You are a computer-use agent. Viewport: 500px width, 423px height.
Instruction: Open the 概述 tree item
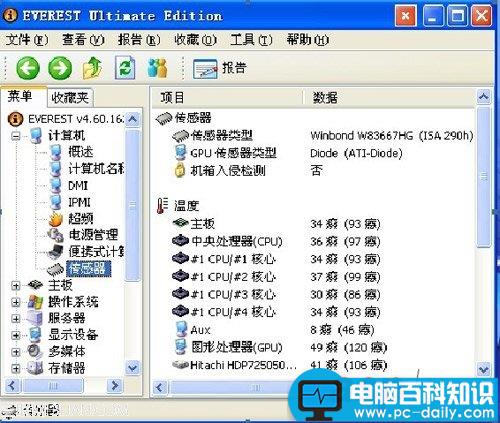click(81, 152)
